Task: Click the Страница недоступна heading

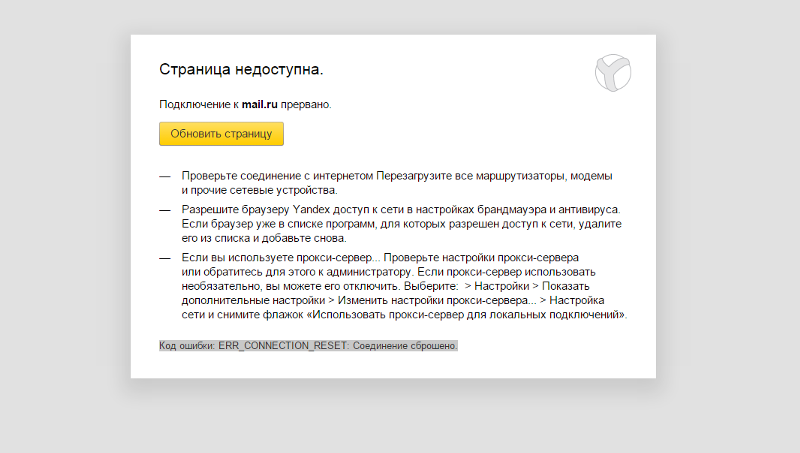Action: 241,69
